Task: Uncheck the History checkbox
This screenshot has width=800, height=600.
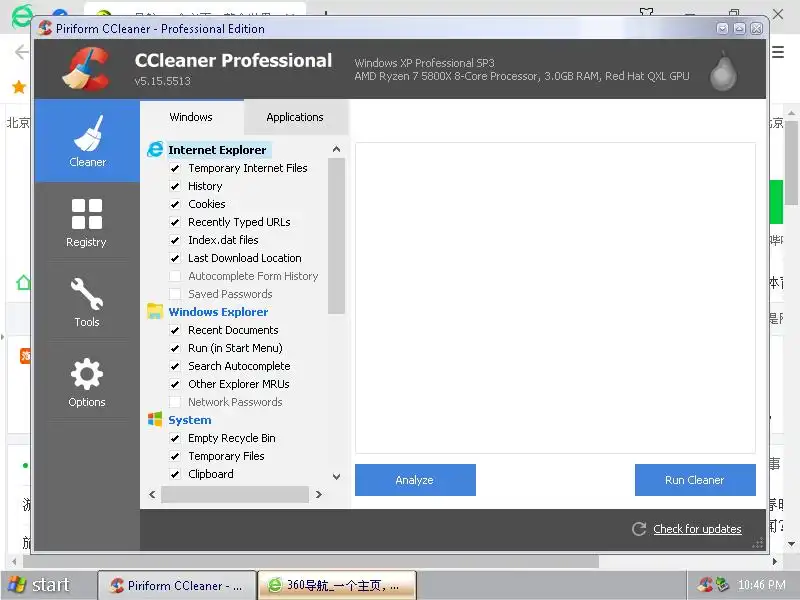Action: click(x=175, y=186)
